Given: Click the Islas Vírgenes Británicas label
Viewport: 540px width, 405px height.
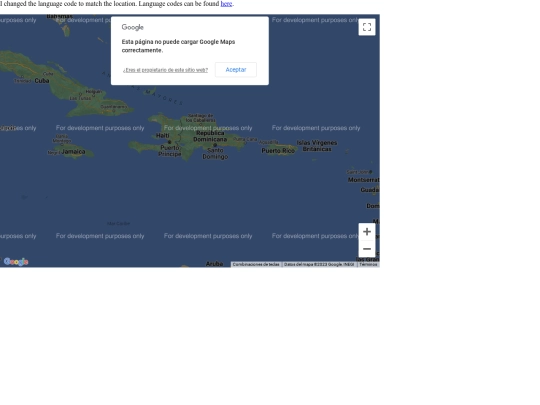Looking at the screenshot, I should 317,146.
